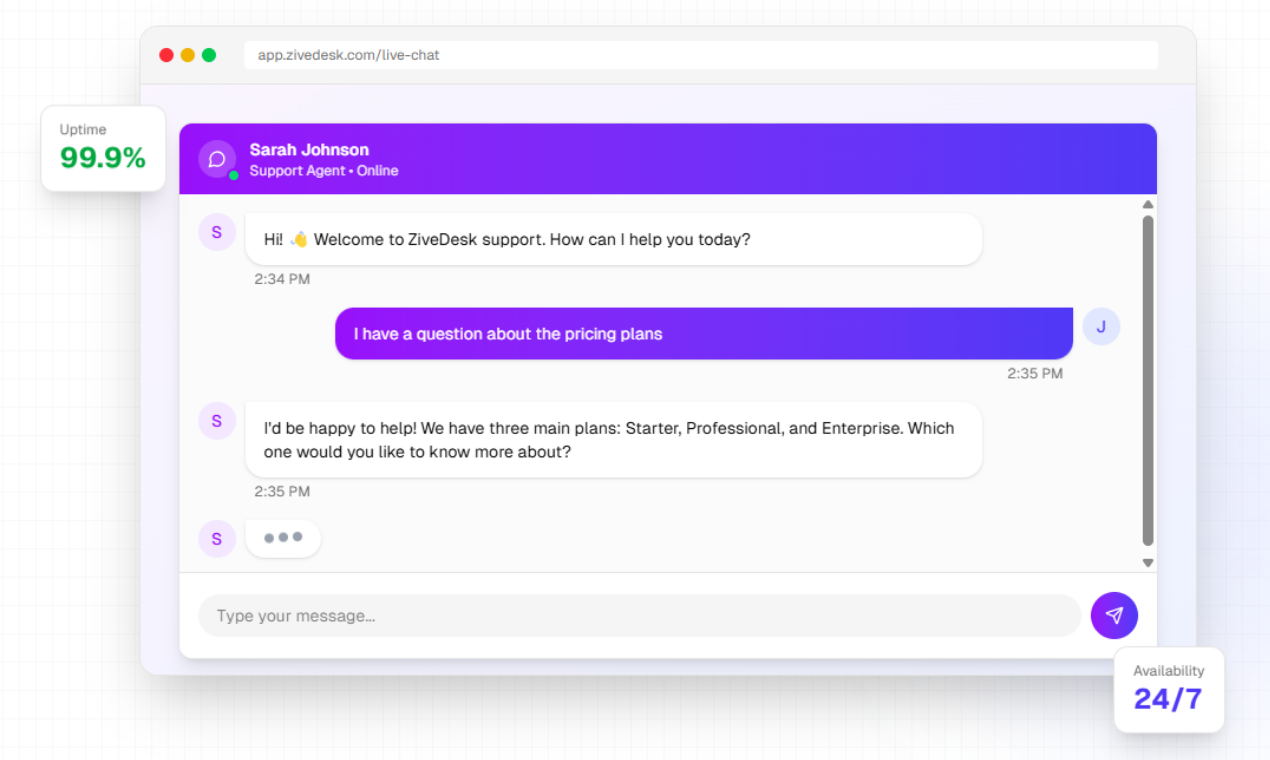Click the app.zivedesk.com/live-chat address bar
The width and height of the screenshot is (1270, 760).
tap(701, 55)
